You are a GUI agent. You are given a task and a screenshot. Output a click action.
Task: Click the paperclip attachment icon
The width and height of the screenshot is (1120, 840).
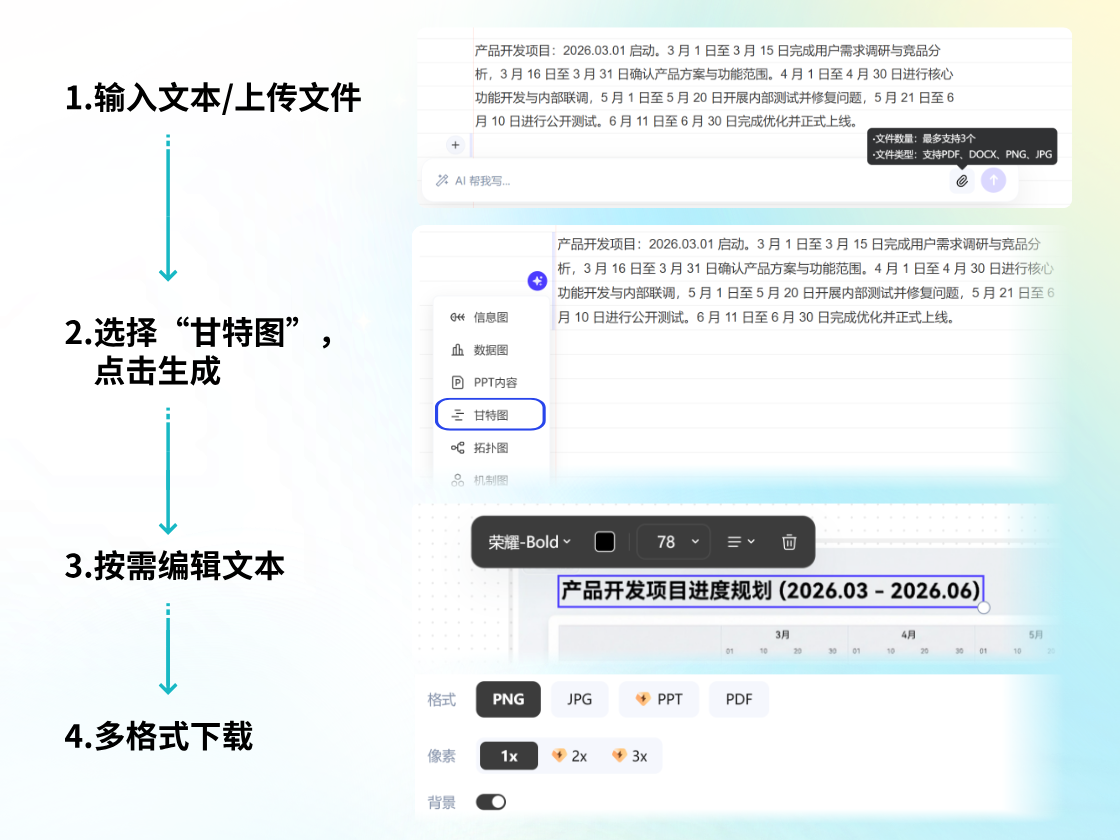click(962, 180)
